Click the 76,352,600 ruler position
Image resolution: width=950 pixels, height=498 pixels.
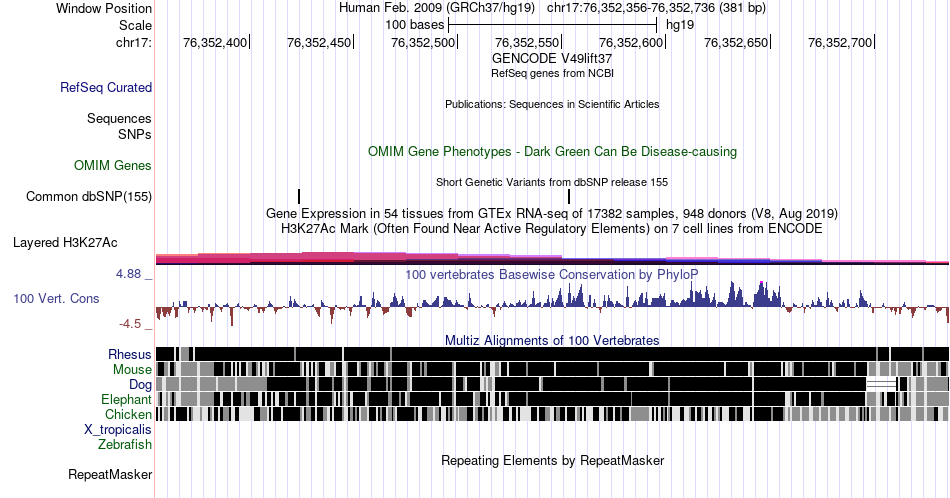click(631, 42)
